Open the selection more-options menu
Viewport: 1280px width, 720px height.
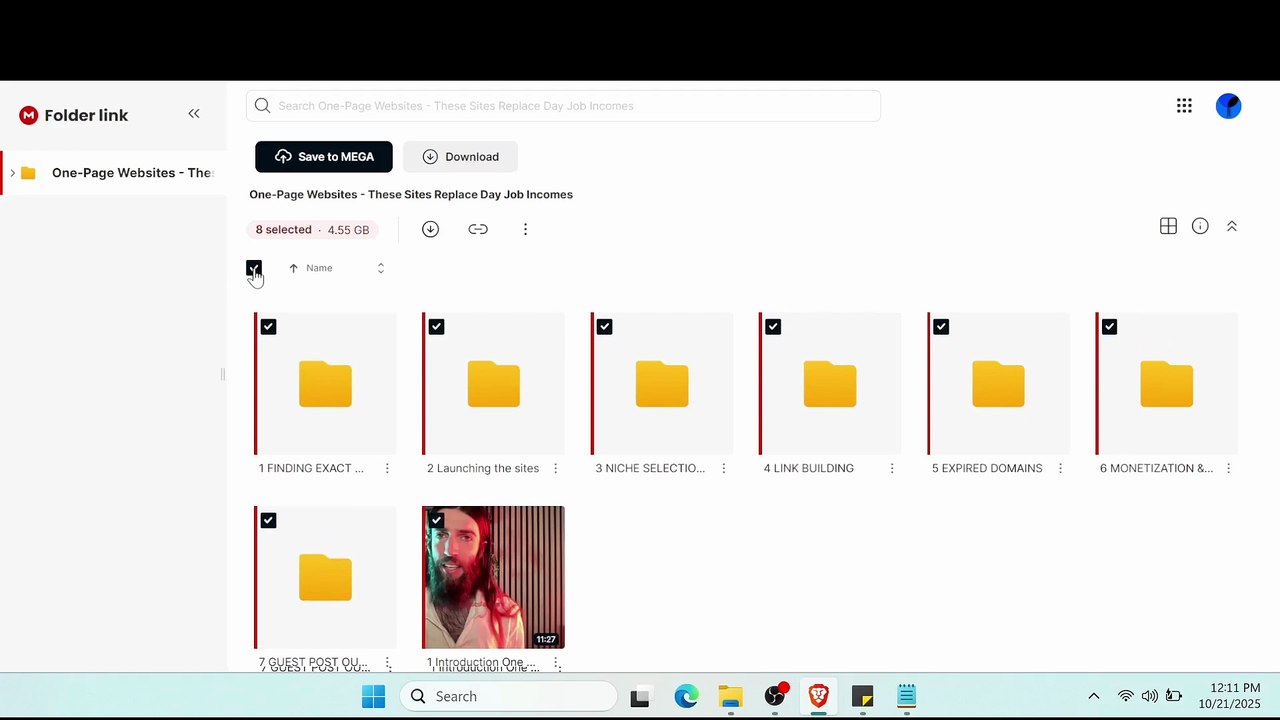(x=525, y=229)
